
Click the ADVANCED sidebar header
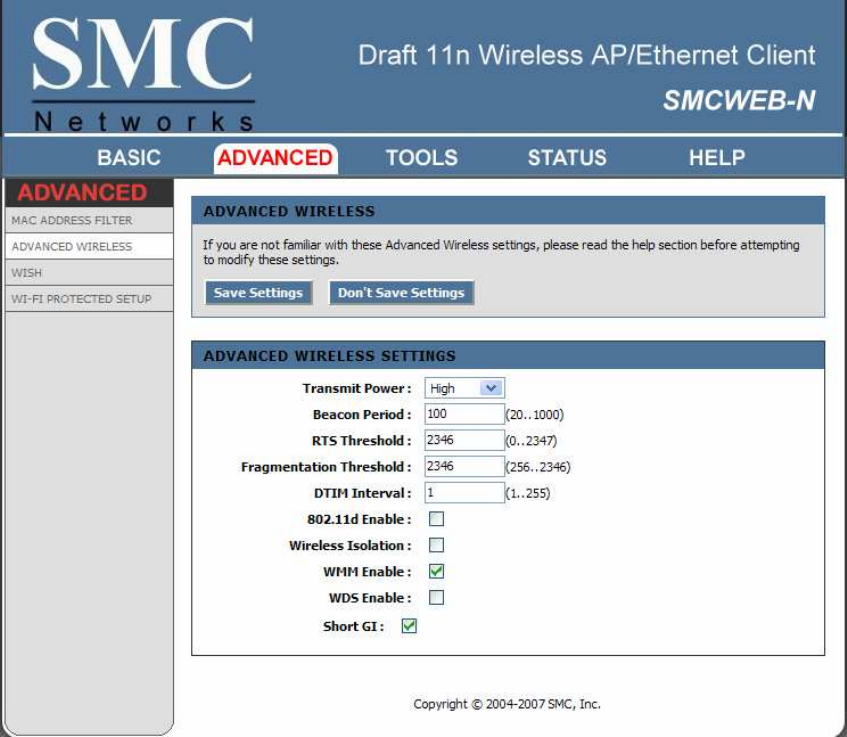click(x=82, y=192)
